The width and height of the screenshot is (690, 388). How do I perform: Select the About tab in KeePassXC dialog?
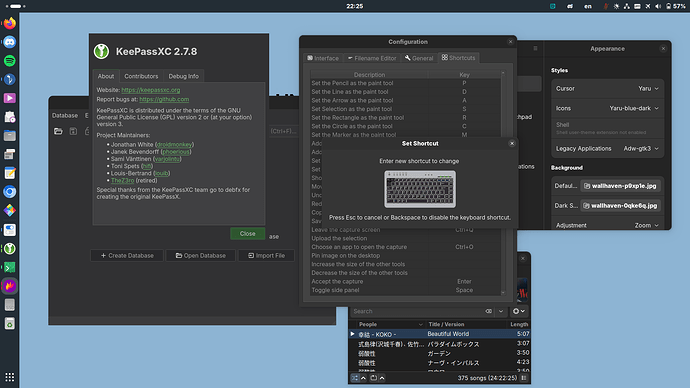(x=106, y=76)
